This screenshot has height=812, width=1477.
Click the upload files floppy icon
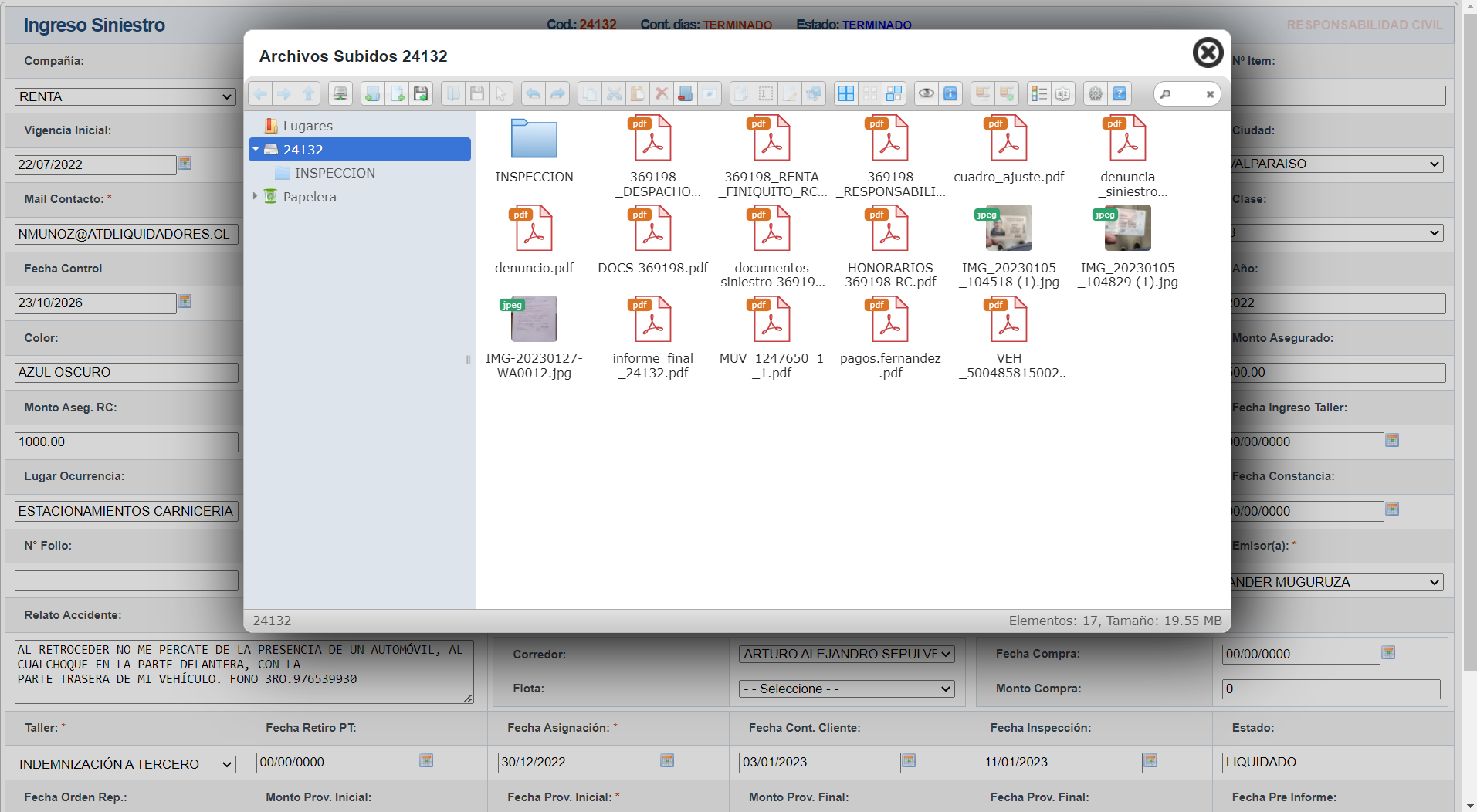click(421, 94)
